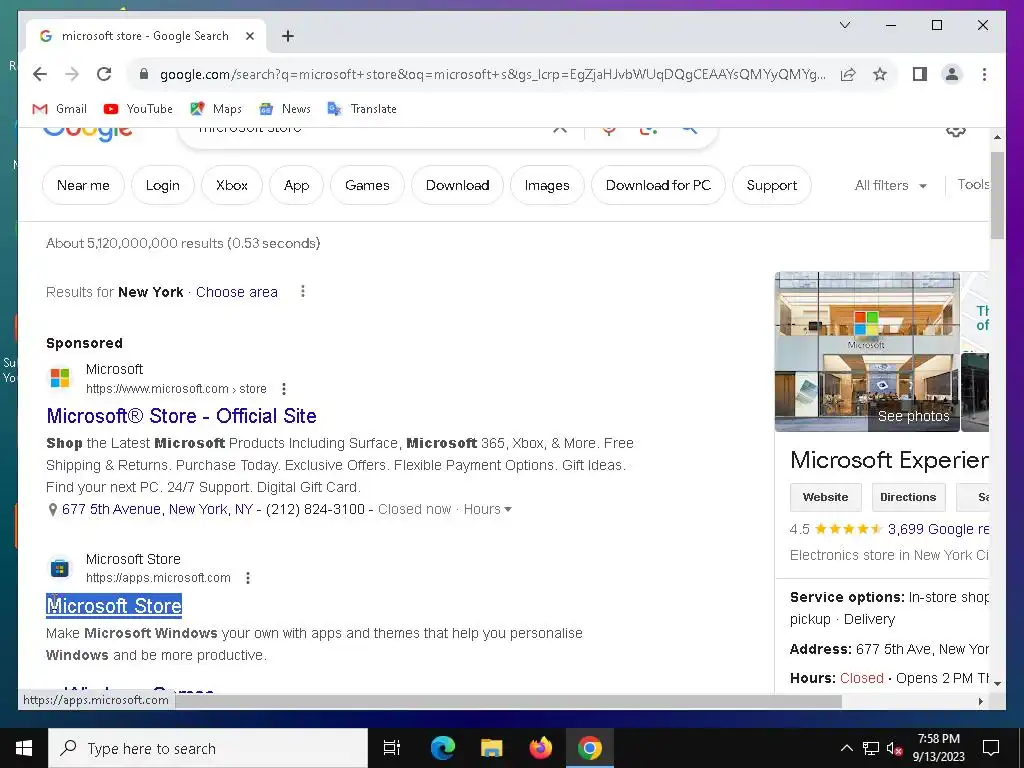Select the Images filter chip
1024x768 pixels.
pos(547,185)
